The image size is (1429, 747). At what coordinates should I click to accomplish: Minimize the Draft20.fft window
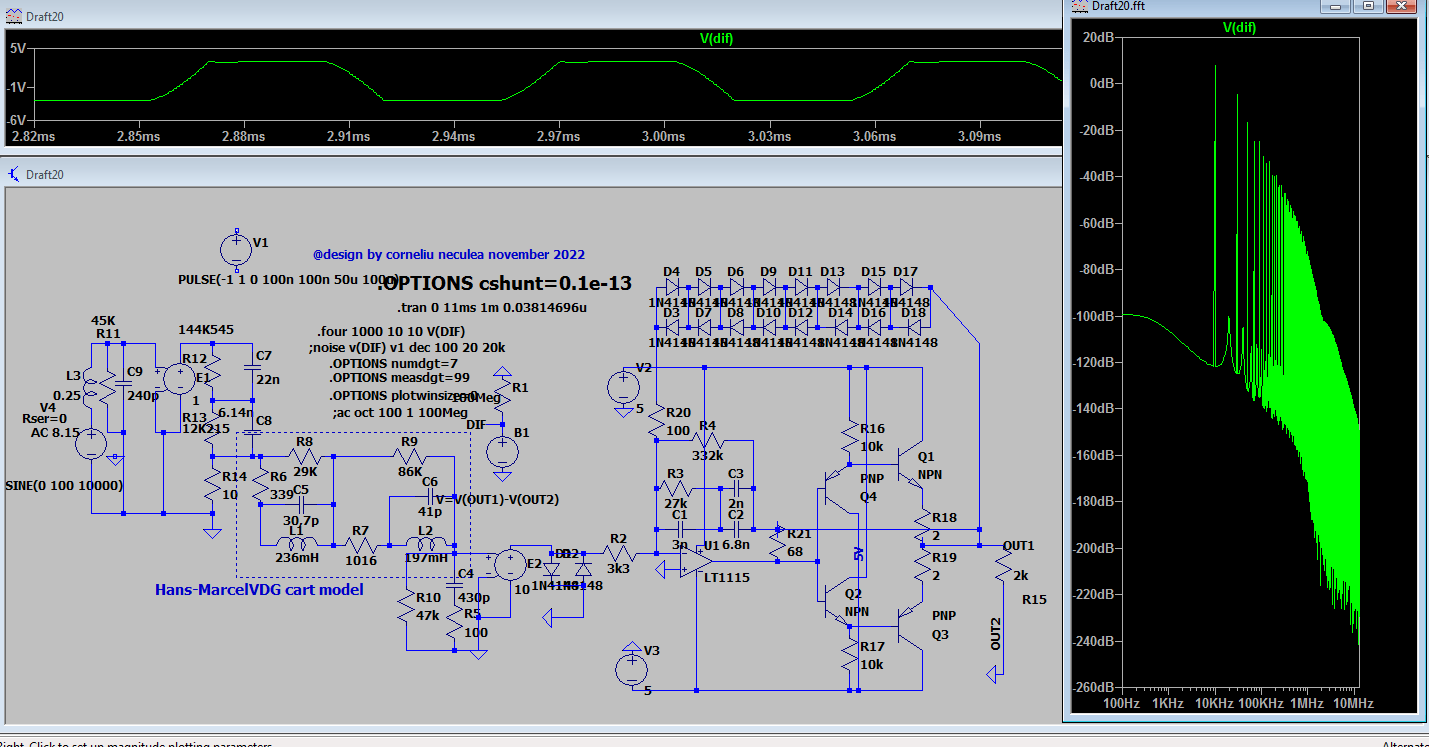tap(1336, 6)
